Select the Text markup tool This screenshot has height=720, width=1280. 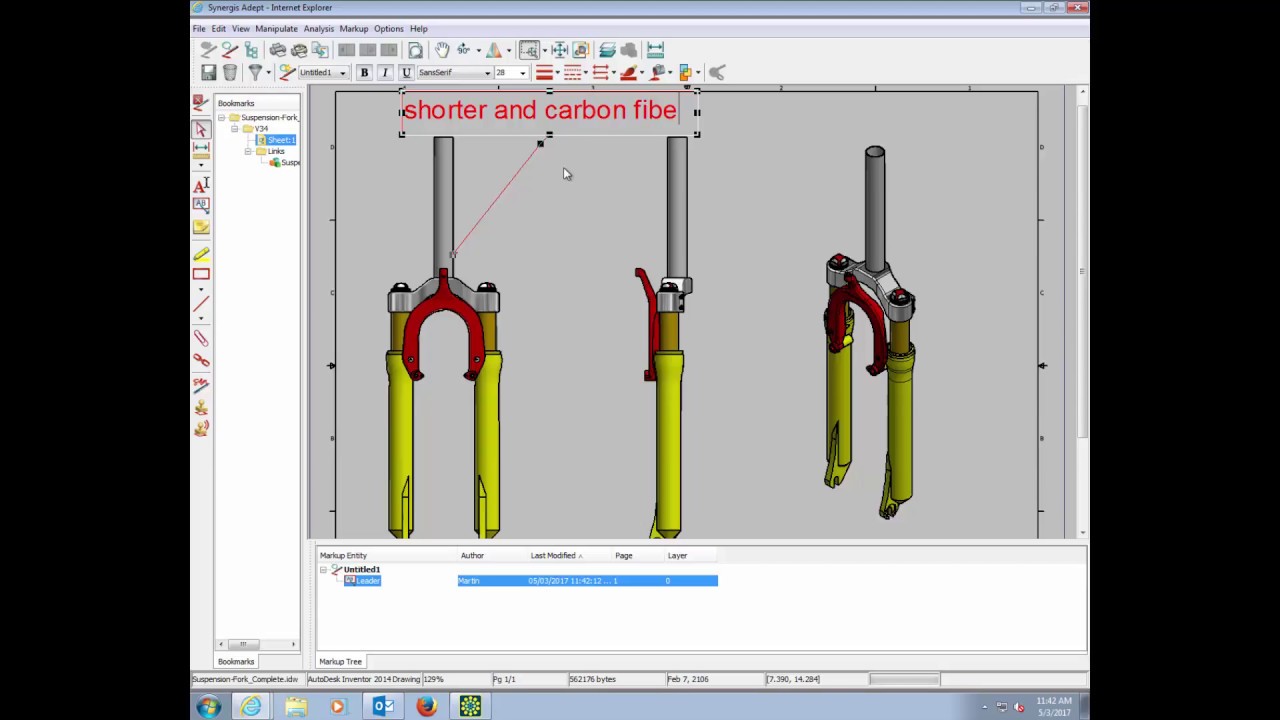click(201, 185)
